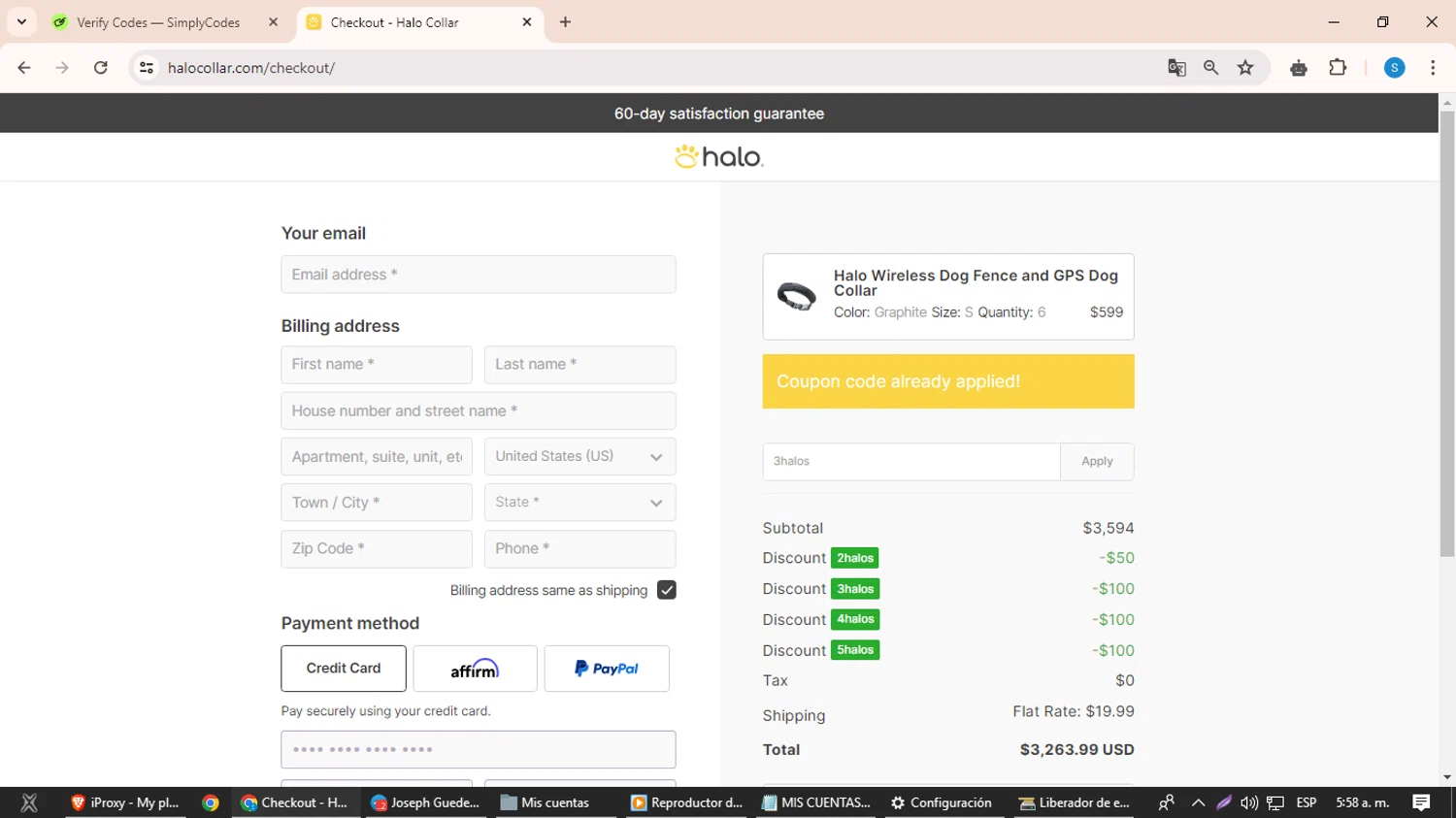Select Credit Card payment method

[344, 669]
